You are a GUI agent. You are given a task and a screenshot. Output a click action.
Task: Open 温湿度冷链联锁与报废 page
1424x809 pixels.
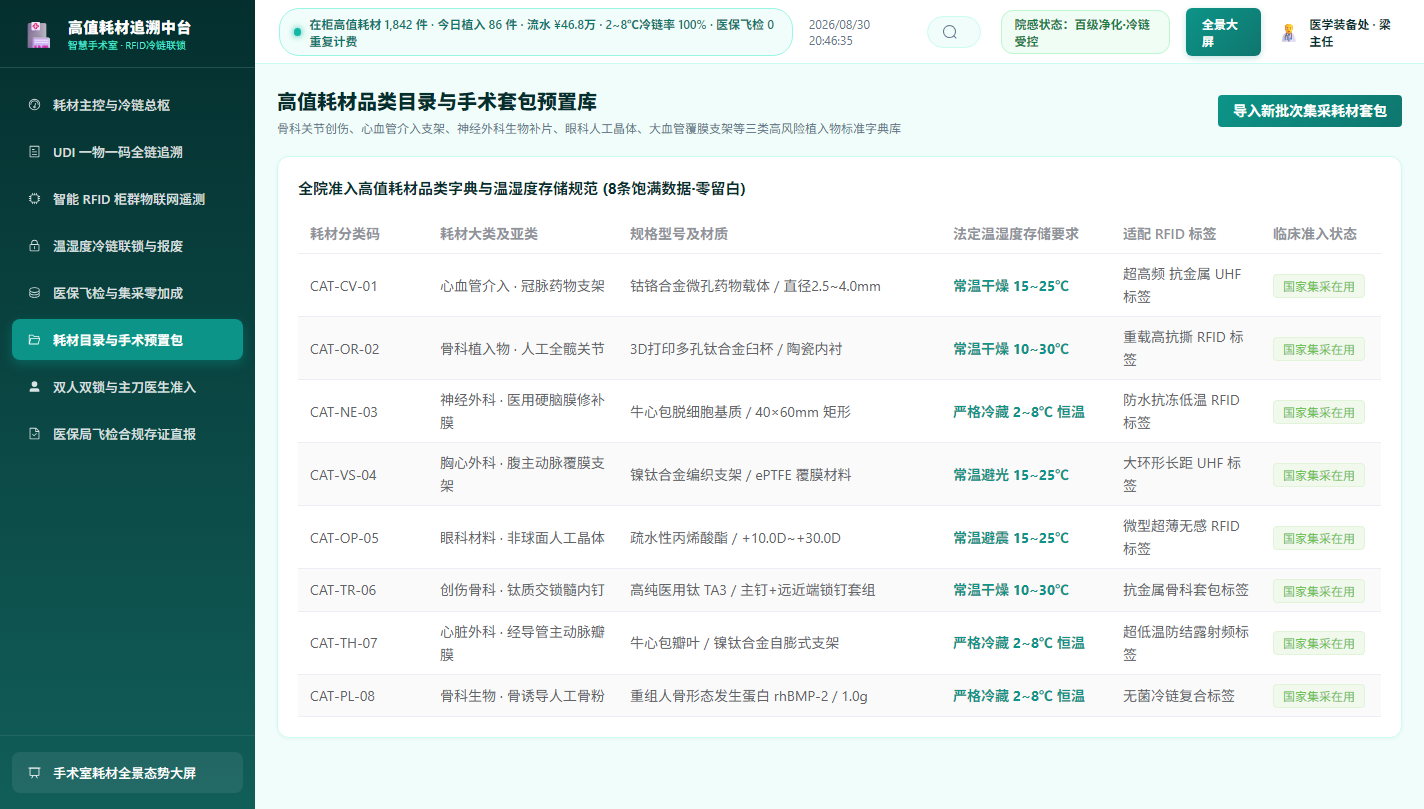tap(127, 246)
